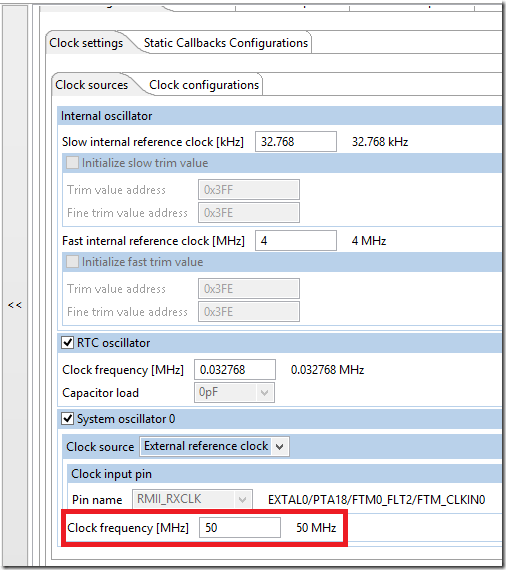Open the Clock configurations sub-tab
Screen dimensions: 506x570
tap(204, 85)
